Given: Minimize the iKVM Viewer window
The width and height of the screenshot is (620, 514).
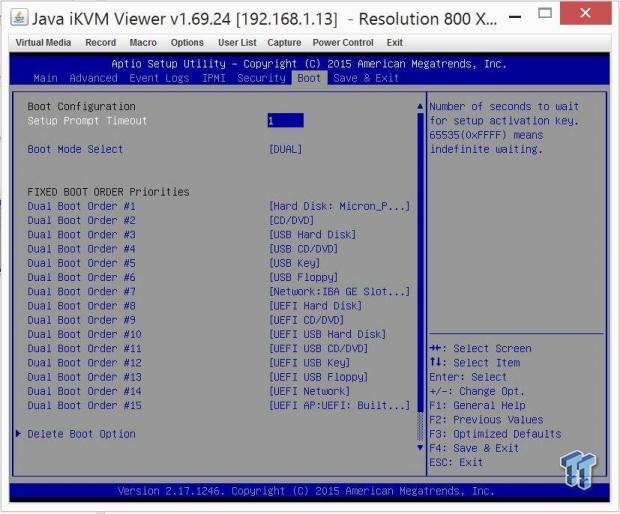Looking at the screenshot, I should click(x=514, y=16).
